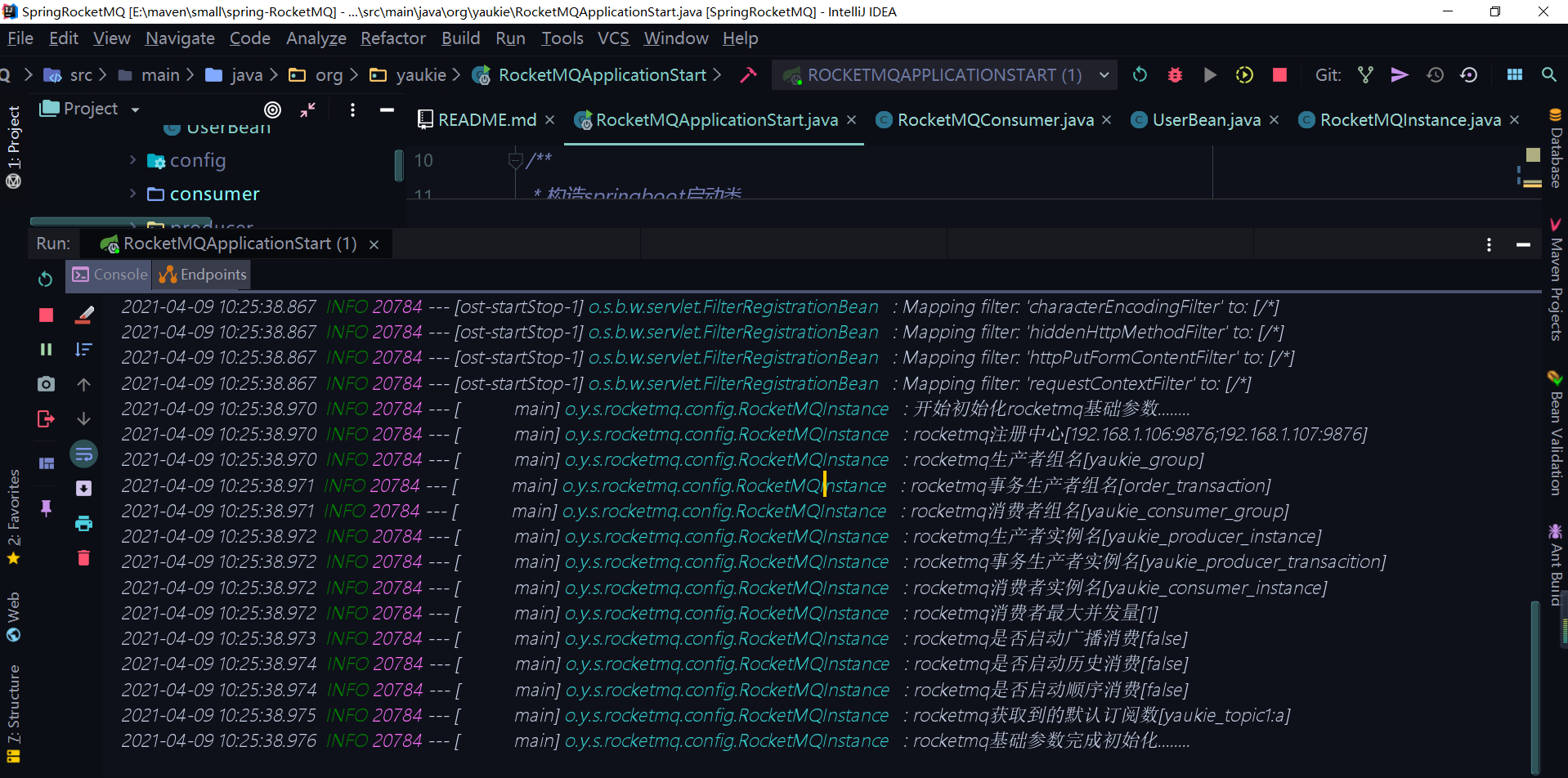Jump down the stack trace with the down arrow

click(83, 418)
